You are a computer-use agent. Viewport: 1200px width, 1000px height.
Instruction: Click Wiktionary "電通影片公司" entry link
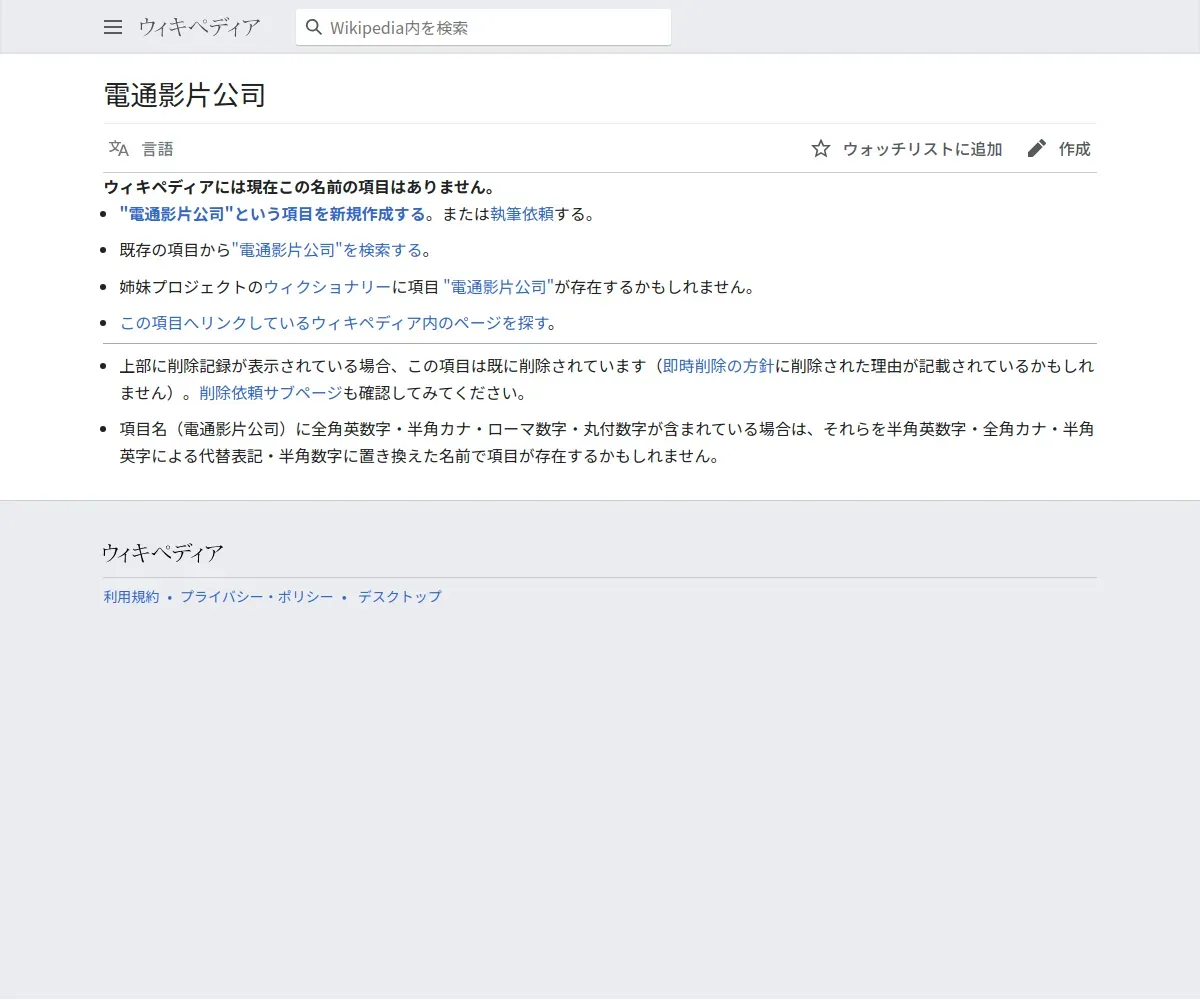coord(499,287)
